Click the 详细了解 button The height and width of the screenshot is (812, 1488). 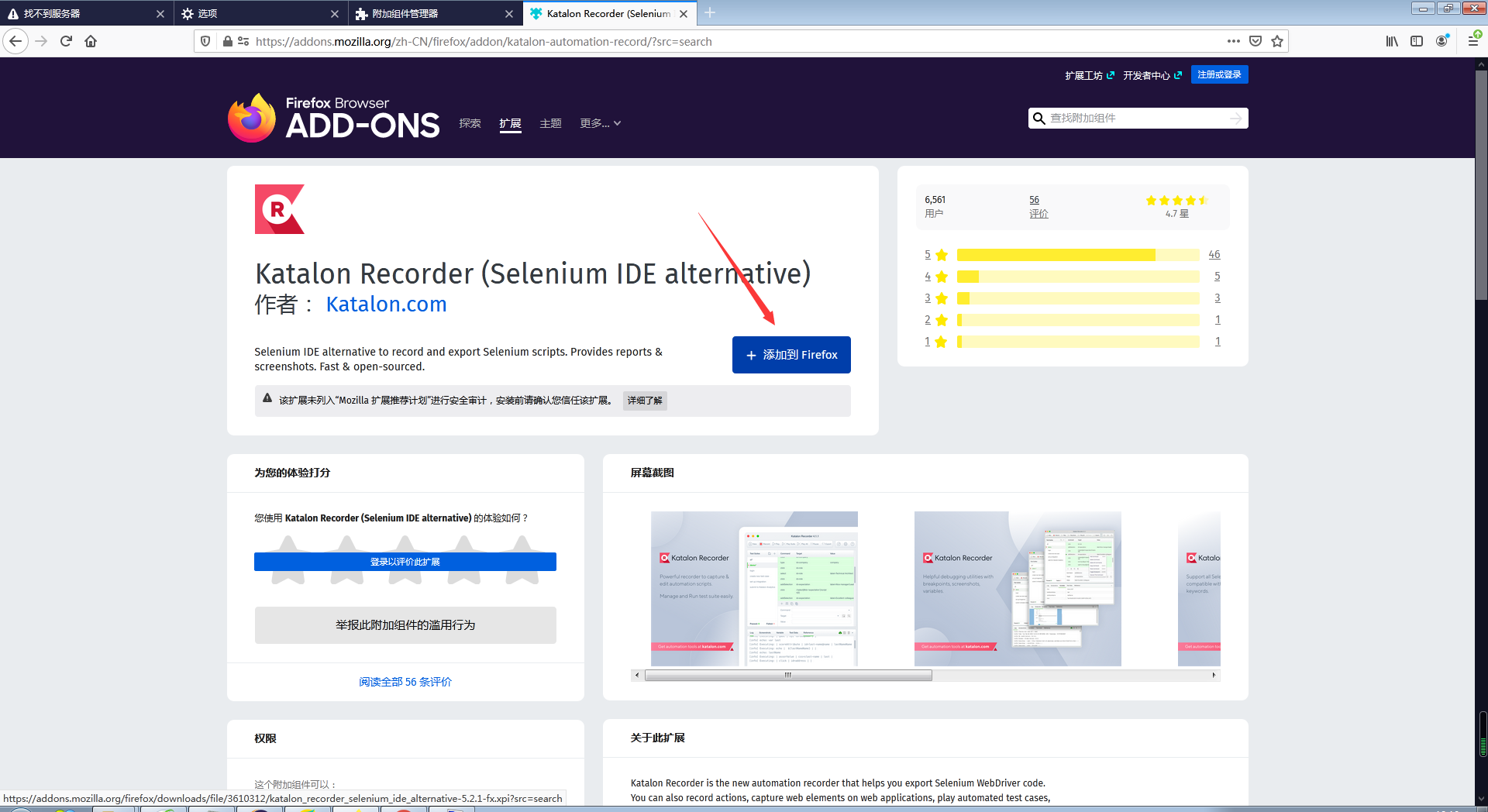click(645, 401)
